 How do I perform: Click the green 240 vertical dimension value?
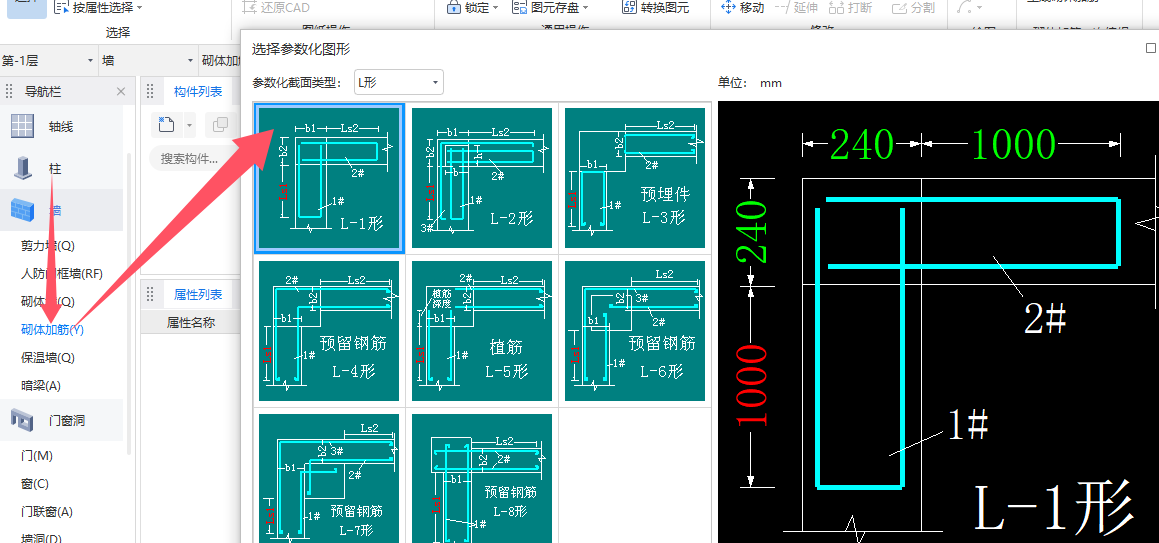[754, 232]
